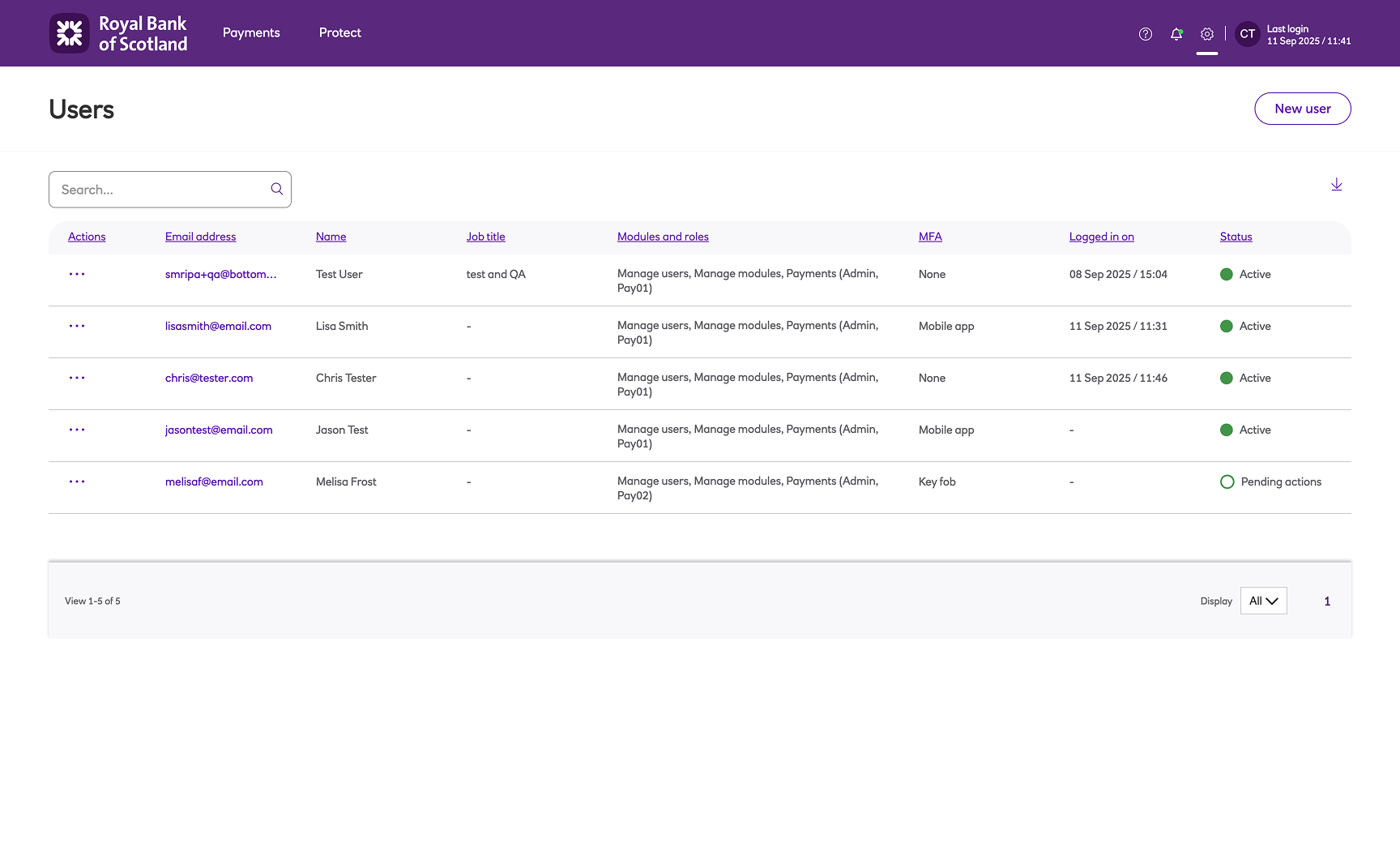
Task: Go to page 1
Action: point(1327,601)
